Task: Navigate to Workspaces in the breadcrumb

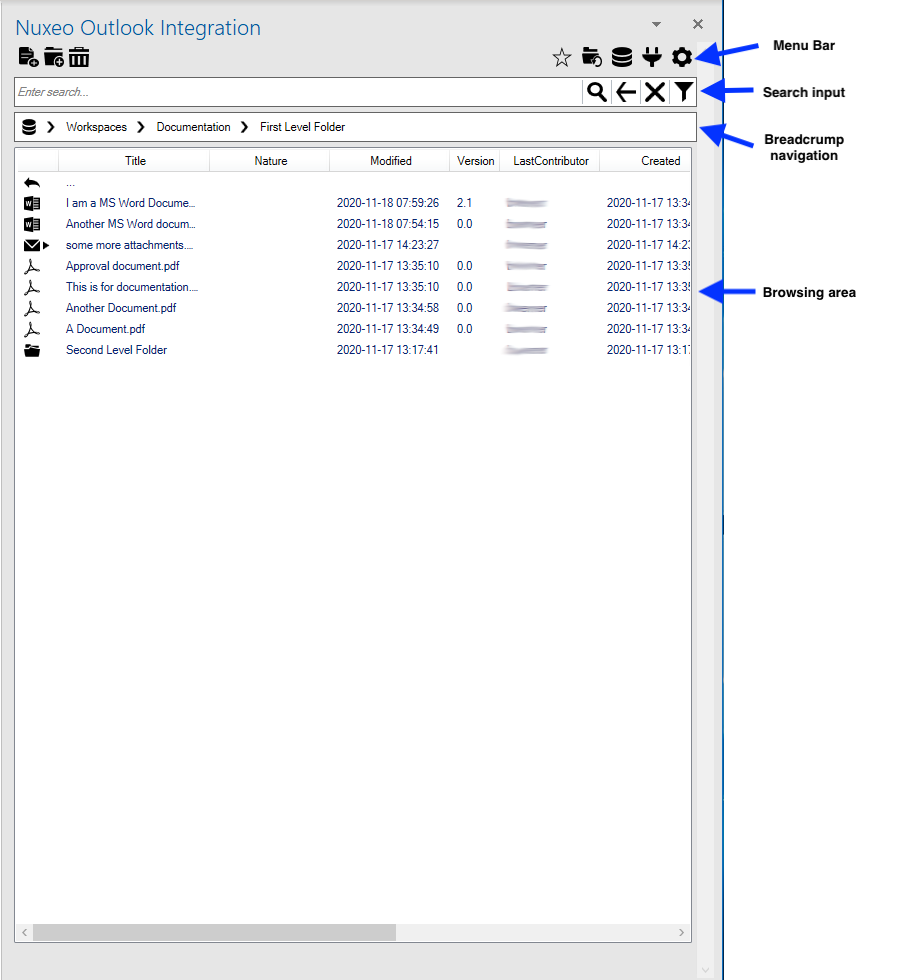Action: pos(96,127)
